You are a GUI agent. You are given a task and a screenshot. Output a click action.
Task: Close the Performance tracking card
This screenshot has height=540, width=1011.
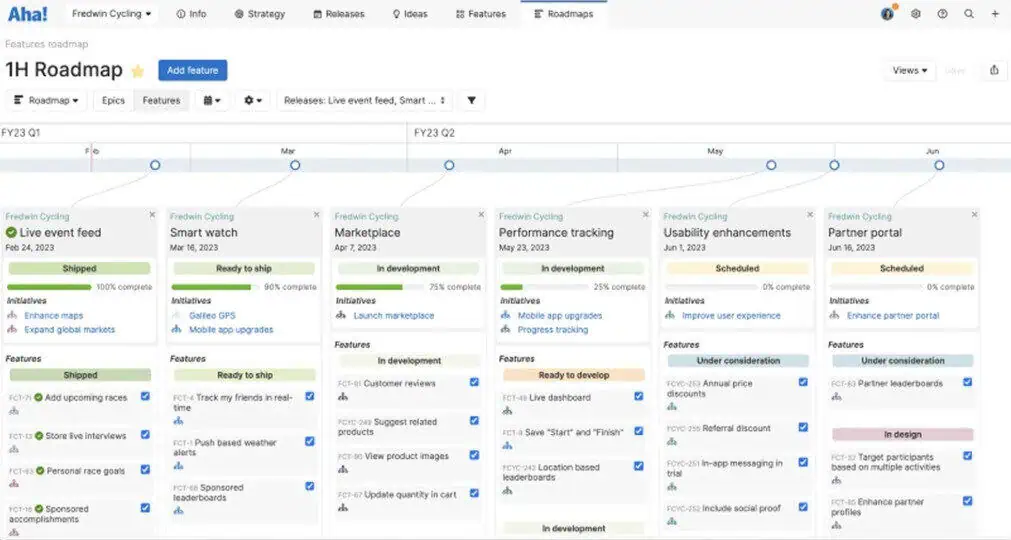pyautogui.click(x=645, y=215)
